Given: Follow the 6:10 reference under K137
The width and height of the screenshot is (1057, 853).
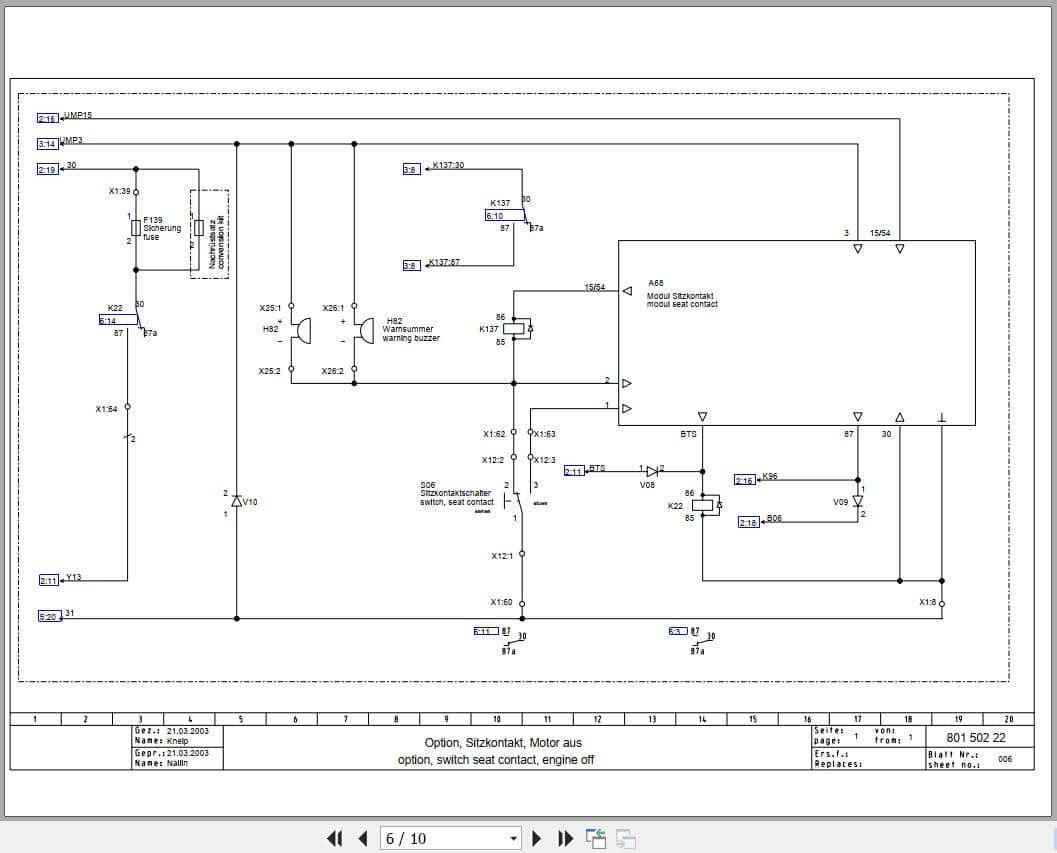Looking at the screenshot, I should click(505, 215).
